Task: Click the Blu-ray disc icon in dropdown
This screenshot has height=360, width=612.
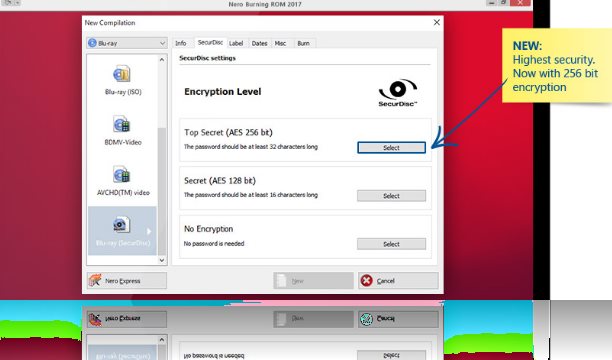Action: (x=93, y=43)
